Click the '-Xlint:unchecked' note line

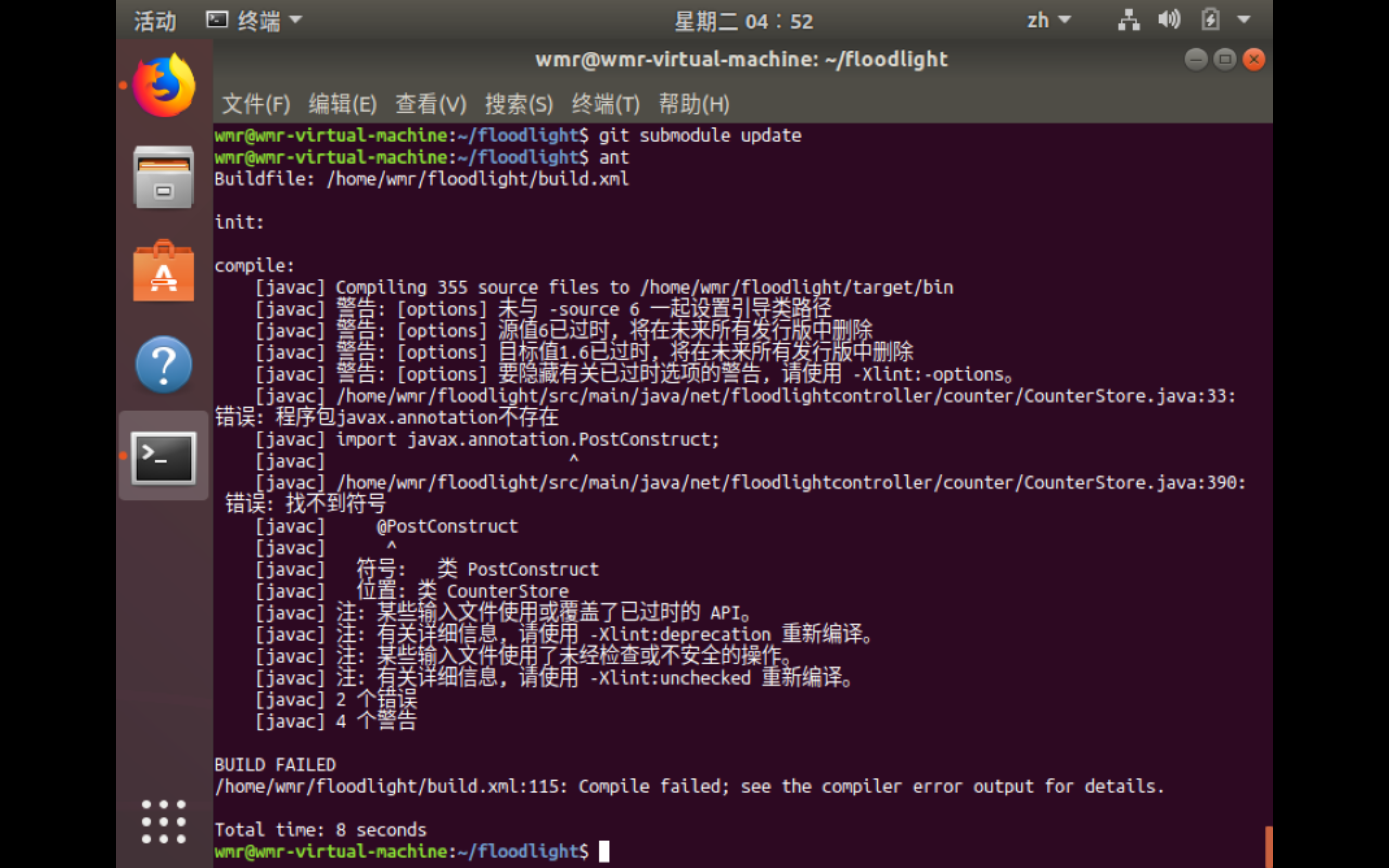click(555, 678)
